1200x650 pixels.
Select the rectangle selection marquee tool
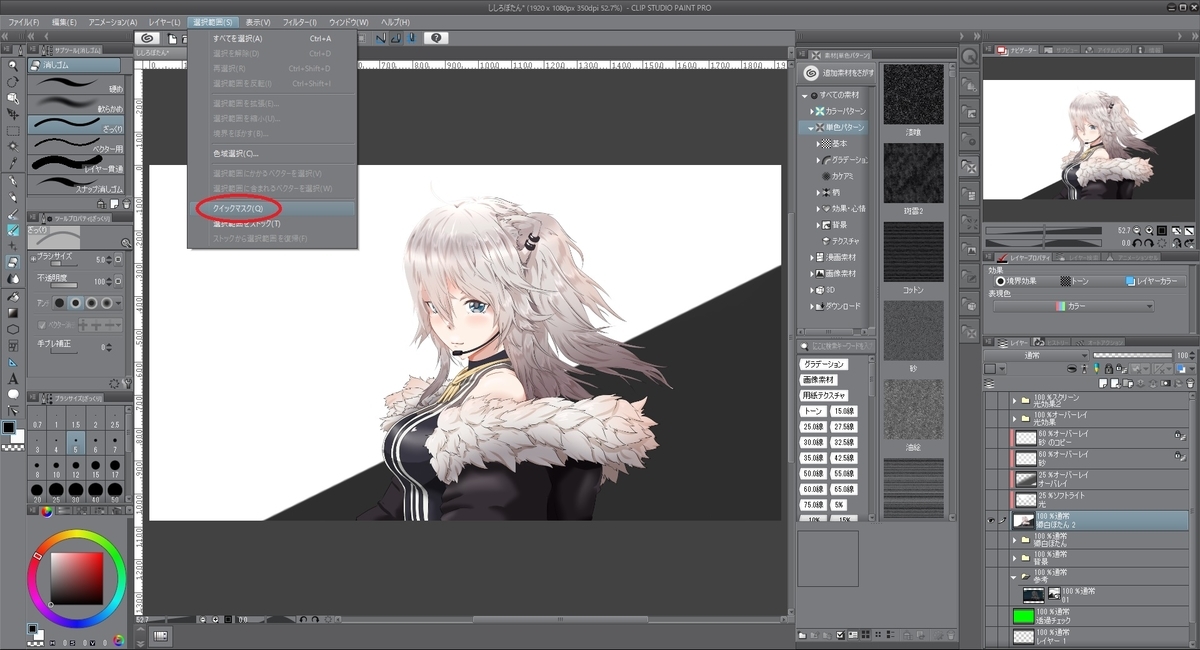13,130
